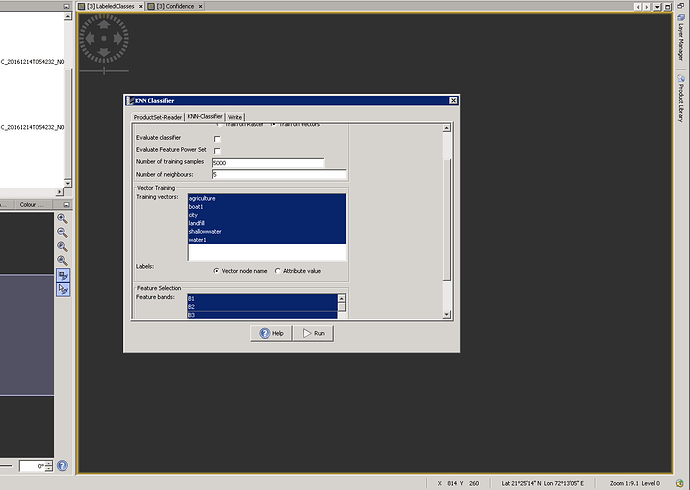Click the third magnifier icon in navigation panel
690x490 pixels.
pyautogui.click(x=62, y=247)
